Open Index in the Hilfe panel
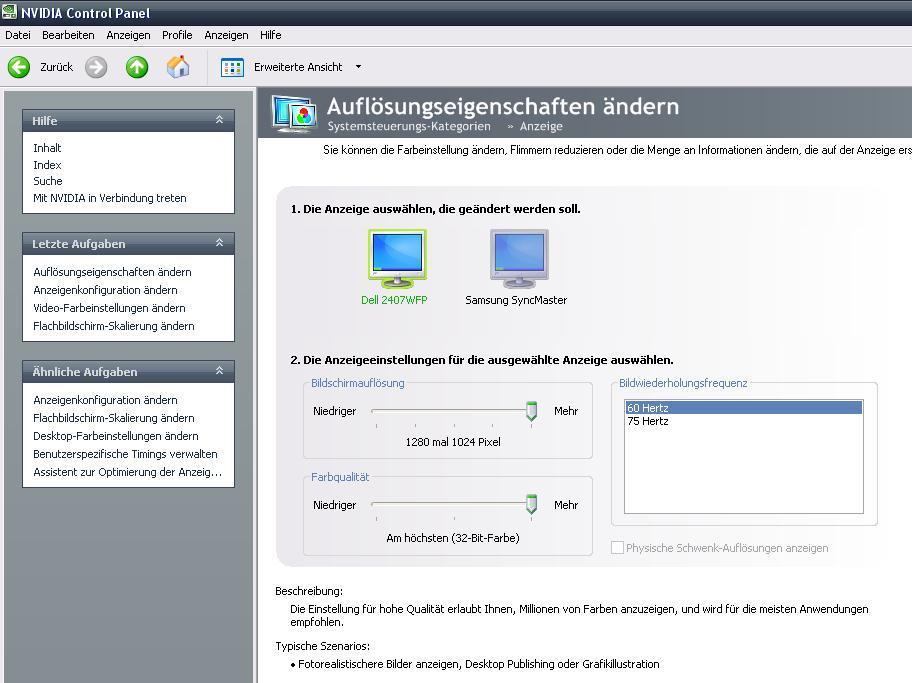Screen dimensions: 912x683 coord(47,165)
